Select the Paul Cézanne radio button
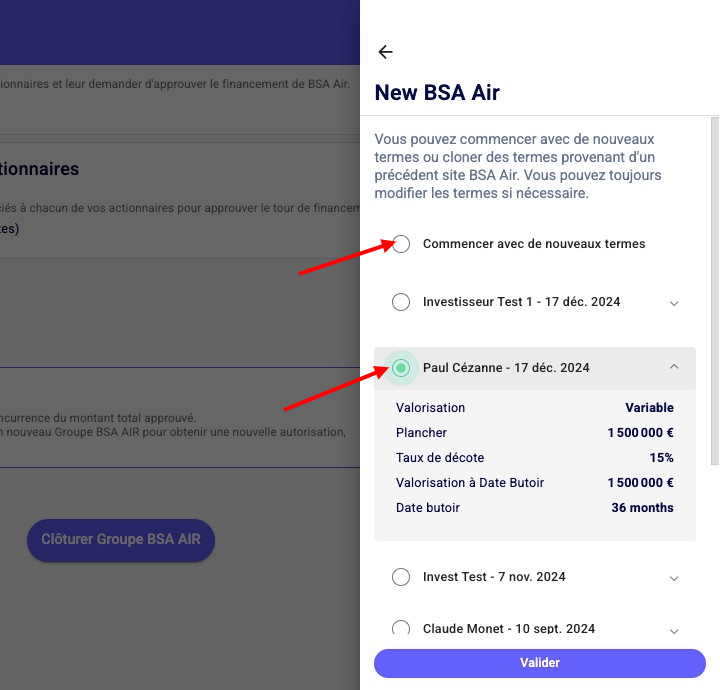This screenshot has width=720, height=690. [401, 368]
